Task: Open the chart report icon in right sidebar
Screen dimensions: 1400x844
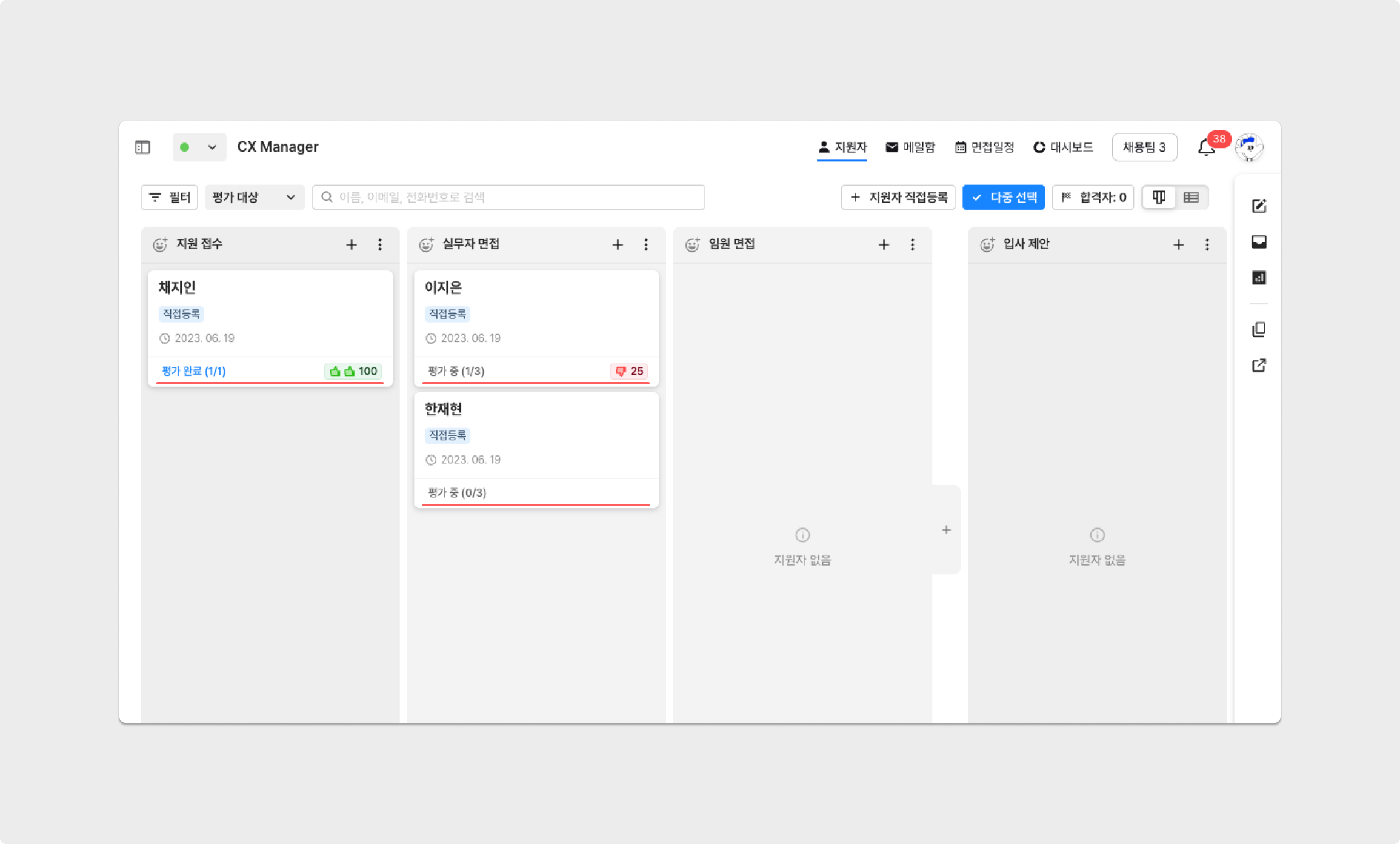Action: point(1259,278)
